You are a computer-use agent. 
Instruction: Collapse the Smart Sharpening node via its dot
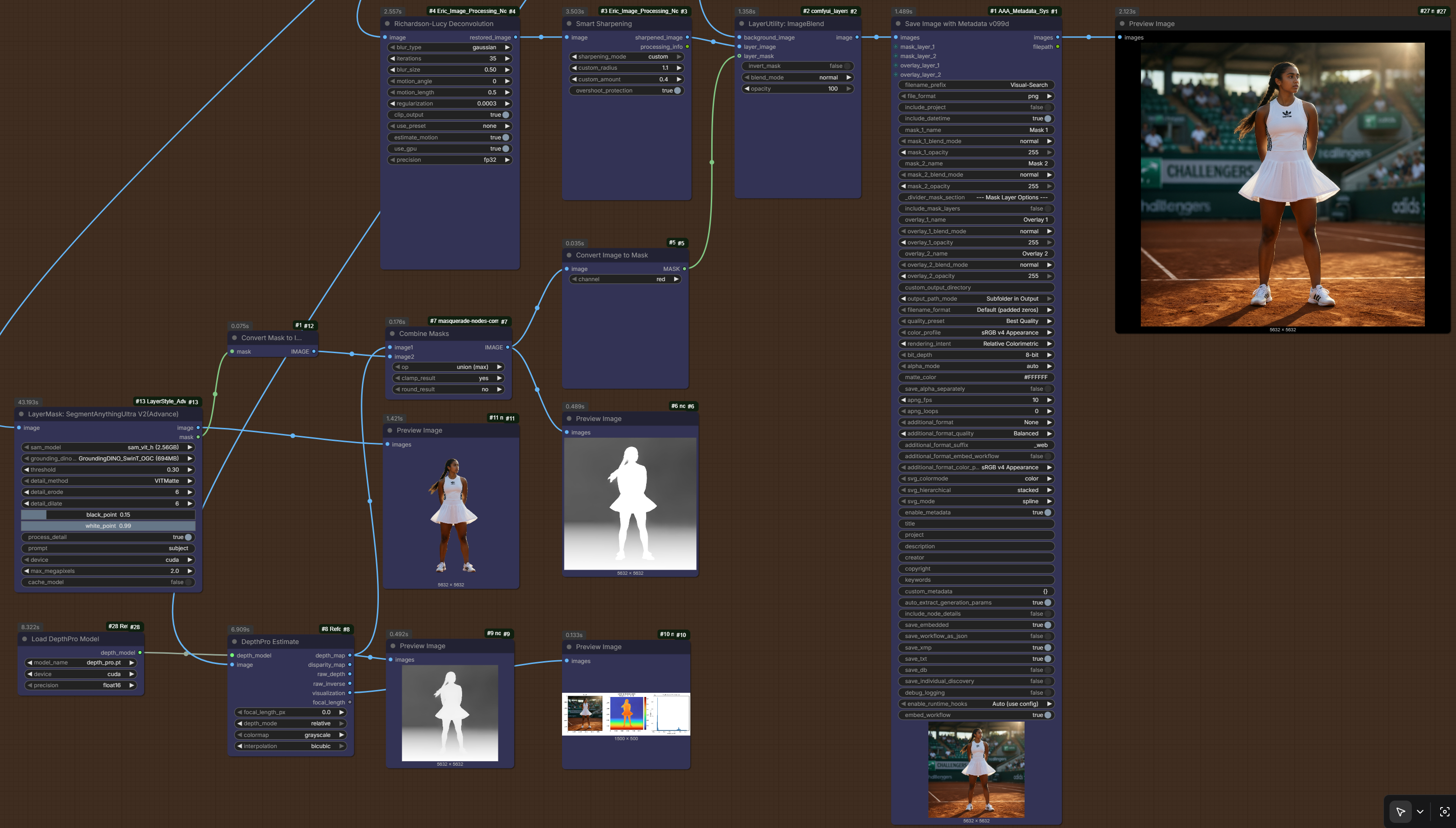569,24
